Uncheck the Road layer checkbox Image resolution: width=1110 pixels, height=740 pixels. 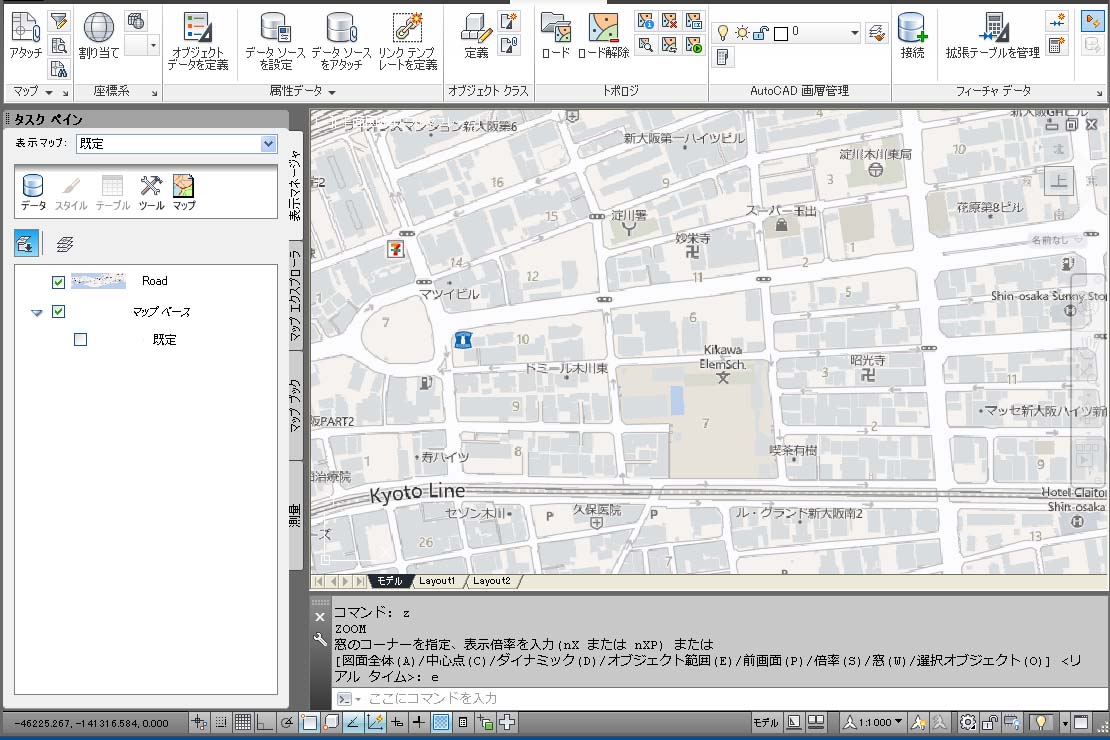click(x=59, y=283)
